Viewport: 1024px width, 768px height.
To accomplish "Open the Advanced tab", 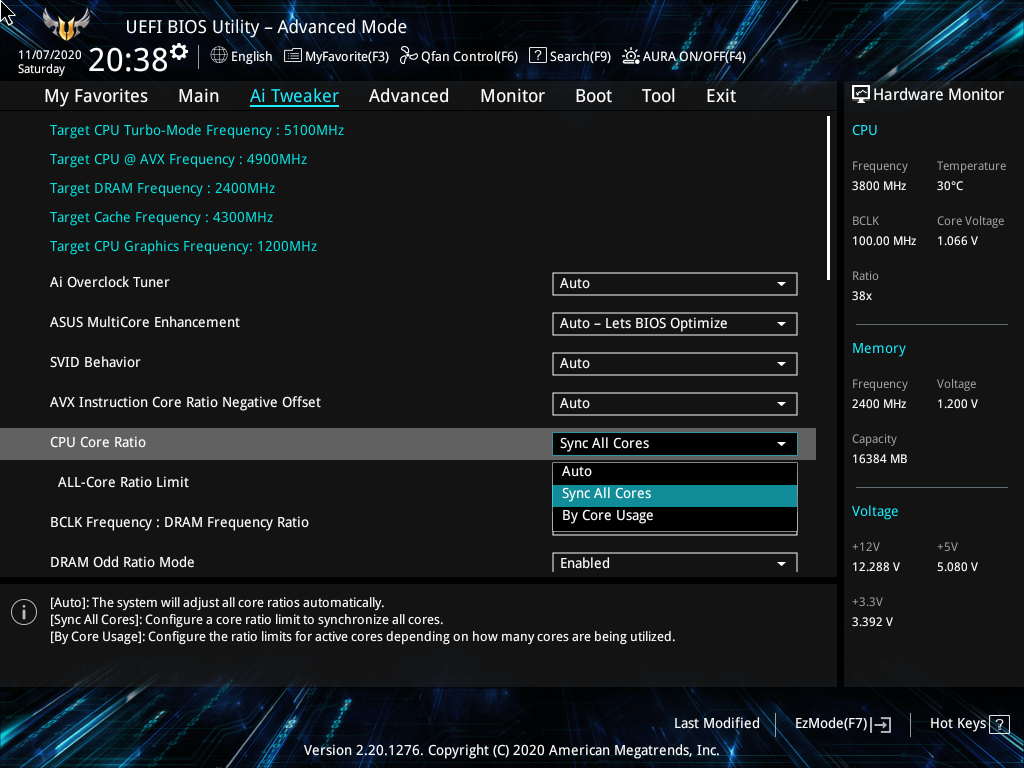I will [x=409, y=96].
